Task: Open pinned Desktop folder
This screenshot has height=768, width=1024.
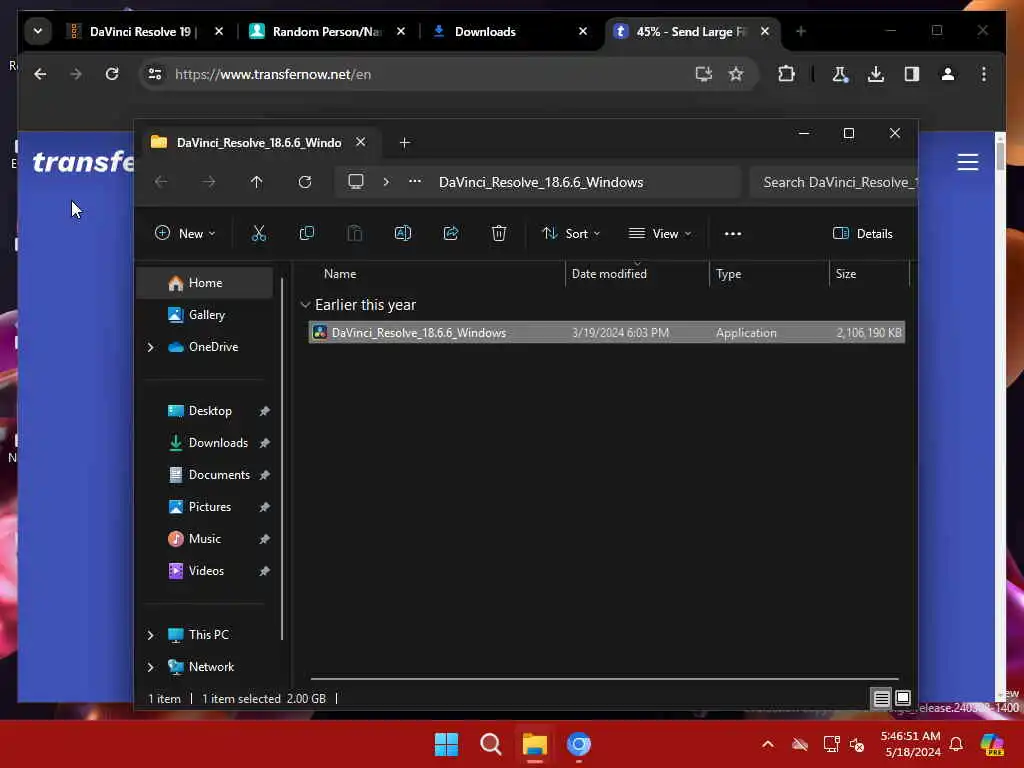Action: click(x=210, y=411)
